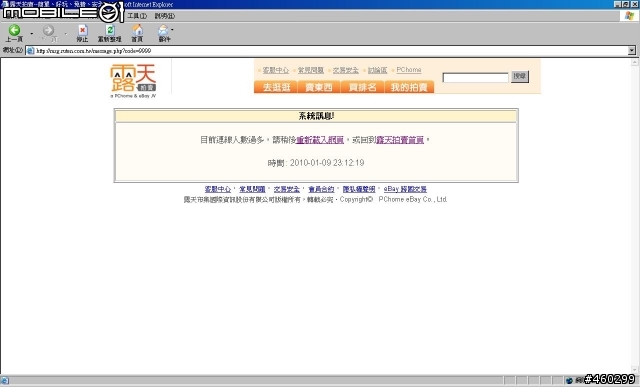Click the 系統訊息! heading
The height and width of the screenshot is (387, 640).
(316, 116)
